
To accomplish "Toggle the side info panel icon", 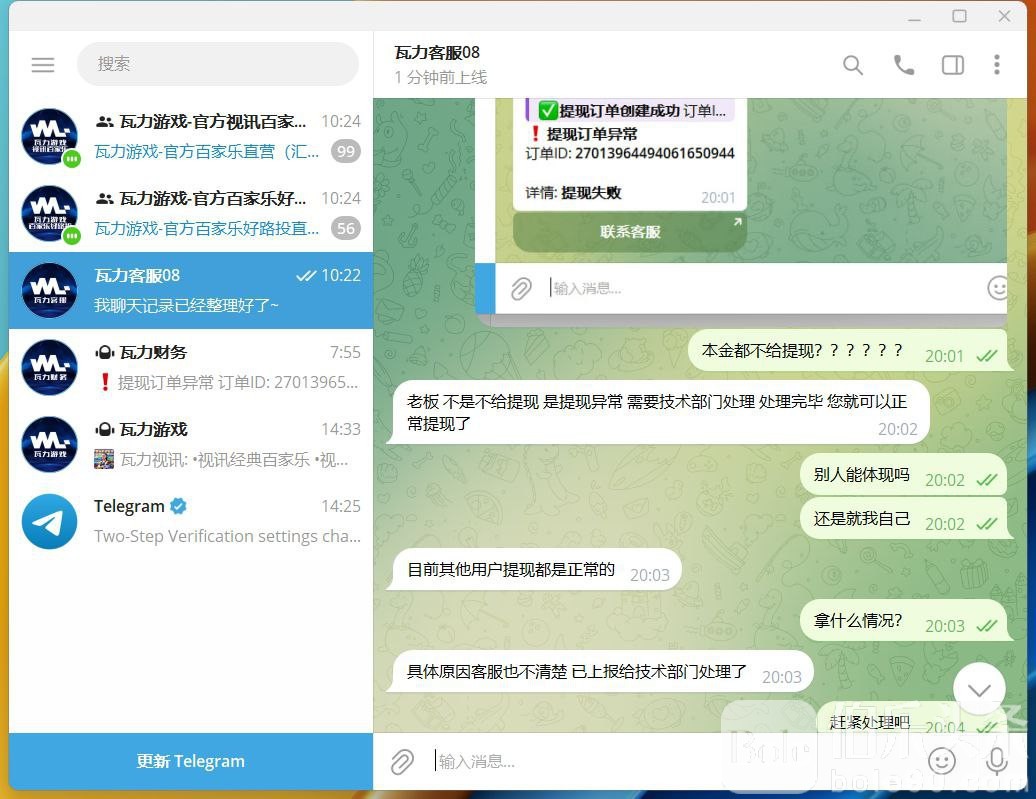I will pyautogui.click(x=952, y=65).
